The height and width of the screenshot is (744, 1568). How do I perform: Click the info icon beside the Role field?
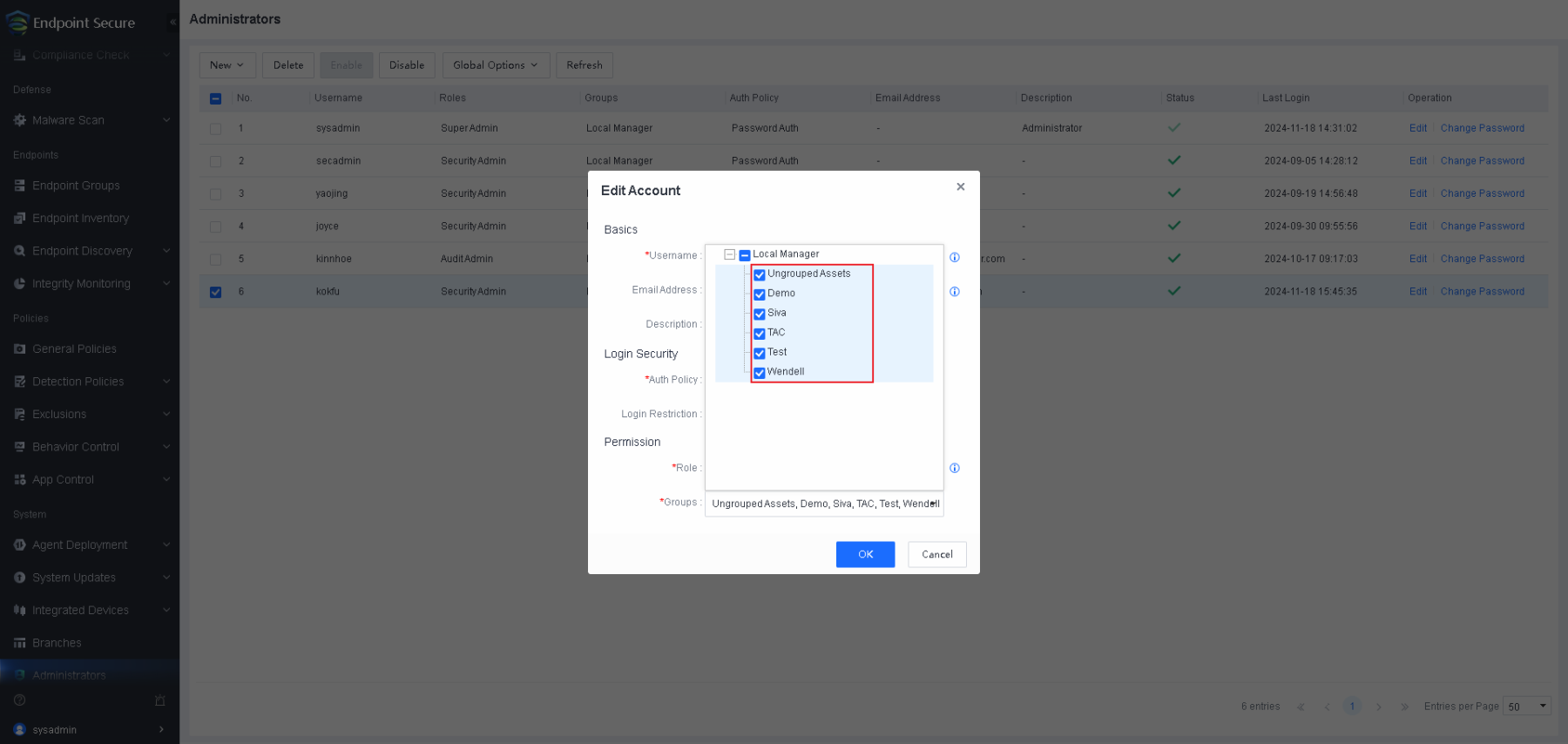(x=954, y=469)
